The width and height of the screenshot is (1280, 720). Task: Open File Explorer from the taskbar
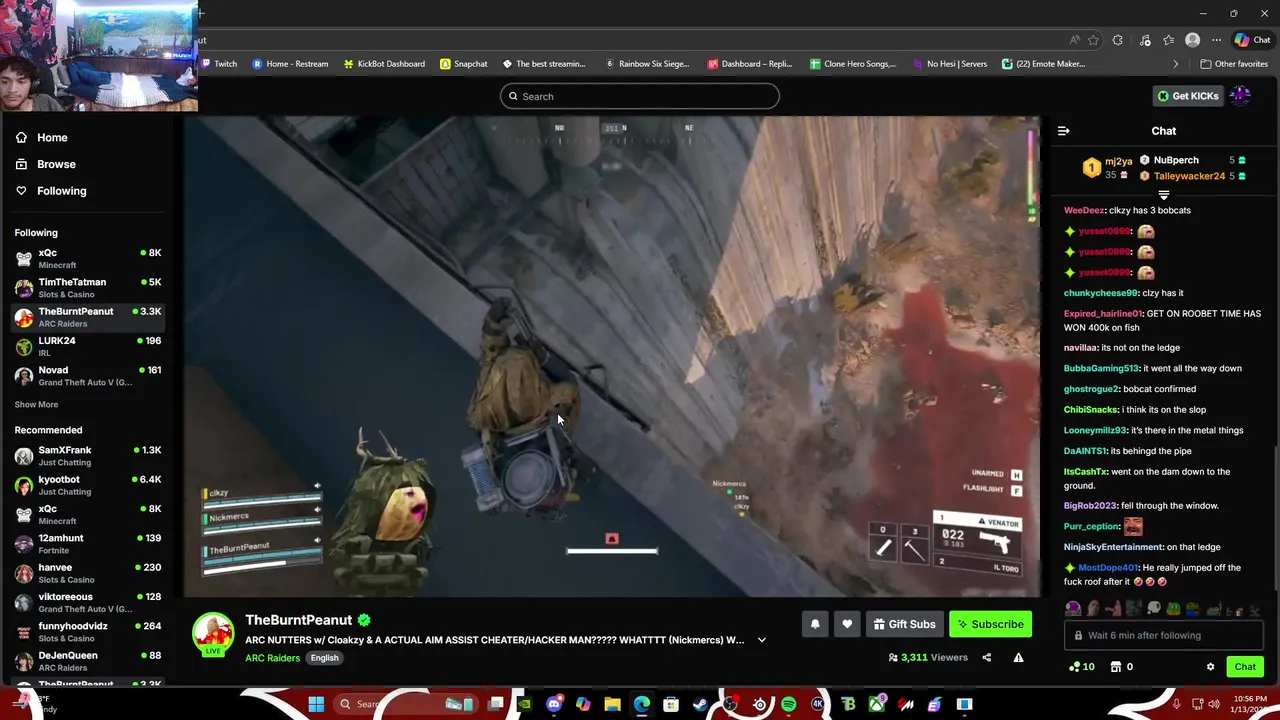[x=612, y=704]
